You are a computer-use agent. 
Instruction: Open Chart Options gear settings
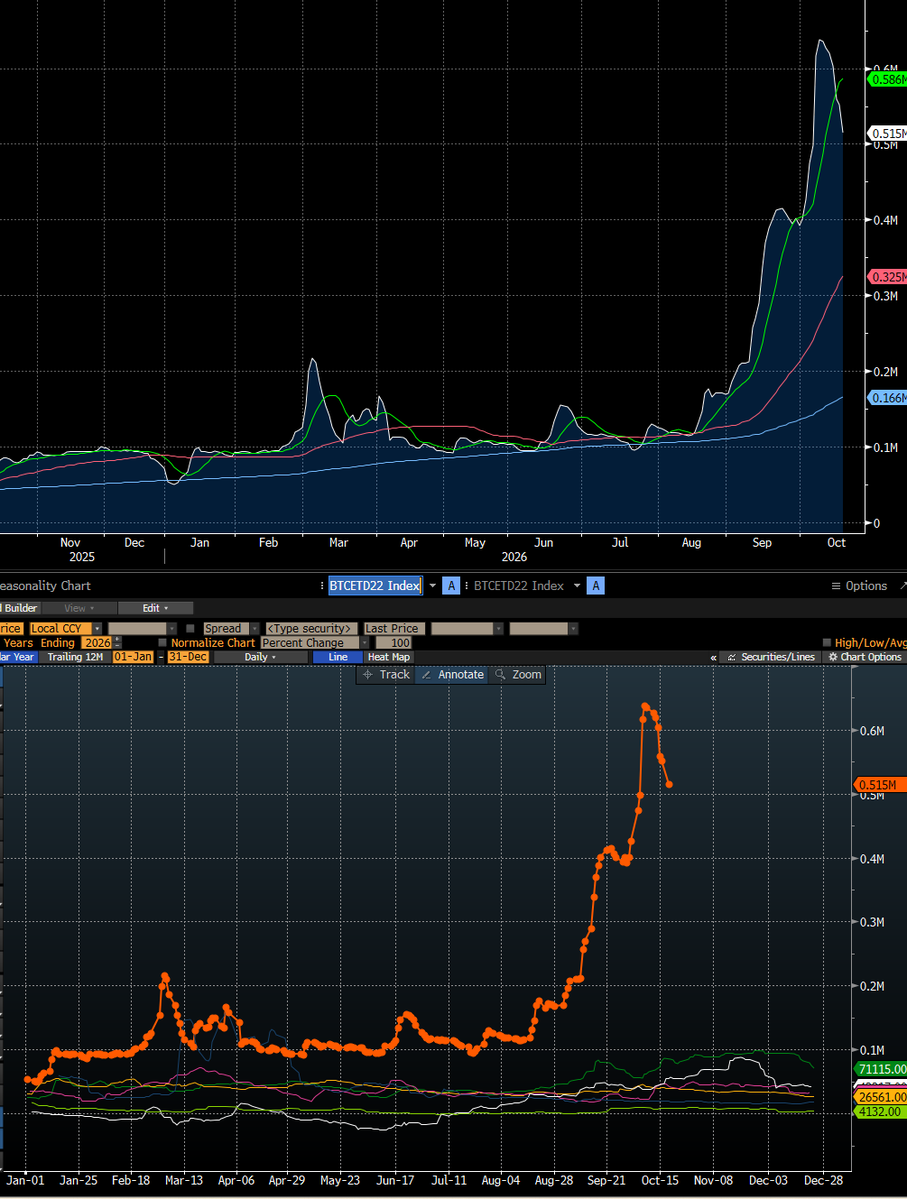tap(865, 657)
